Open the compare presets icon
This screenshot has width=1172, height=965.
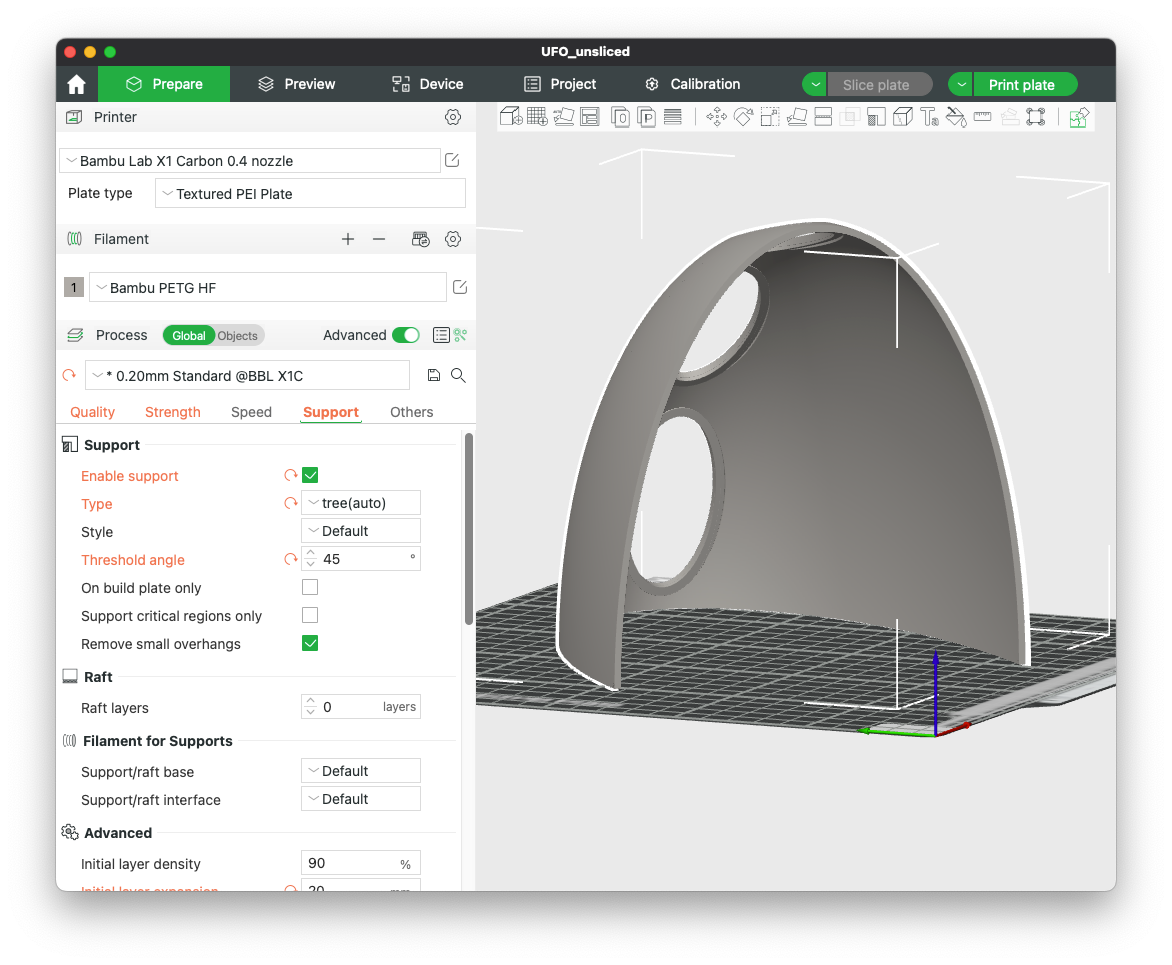pyautogui.click(x=460, y=335)
